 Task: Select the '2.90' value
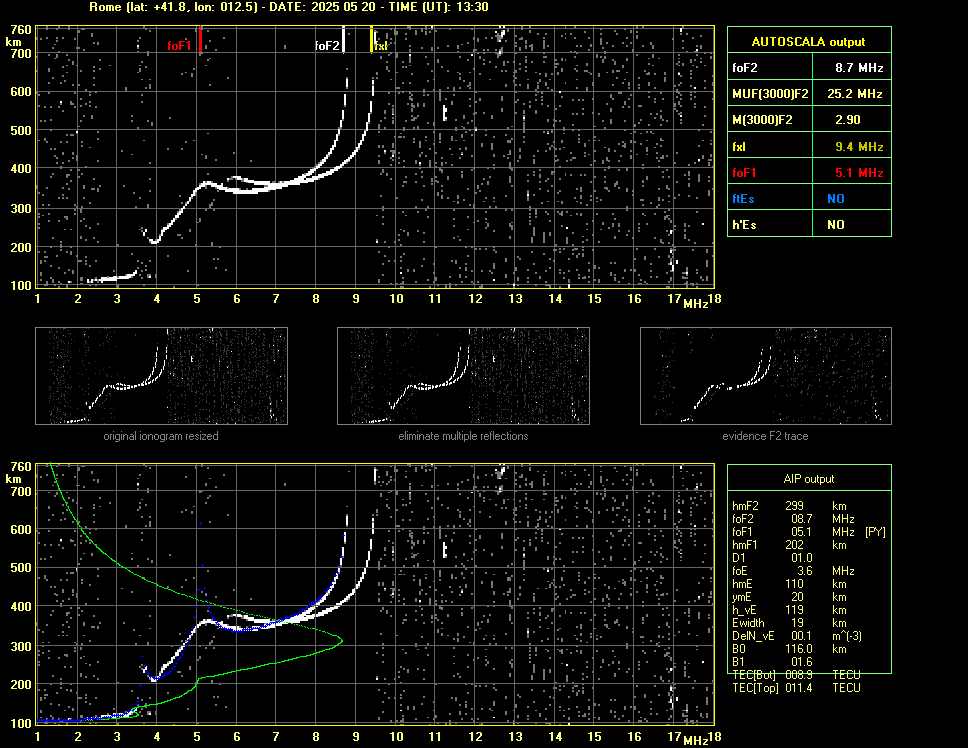click(848, 120)
